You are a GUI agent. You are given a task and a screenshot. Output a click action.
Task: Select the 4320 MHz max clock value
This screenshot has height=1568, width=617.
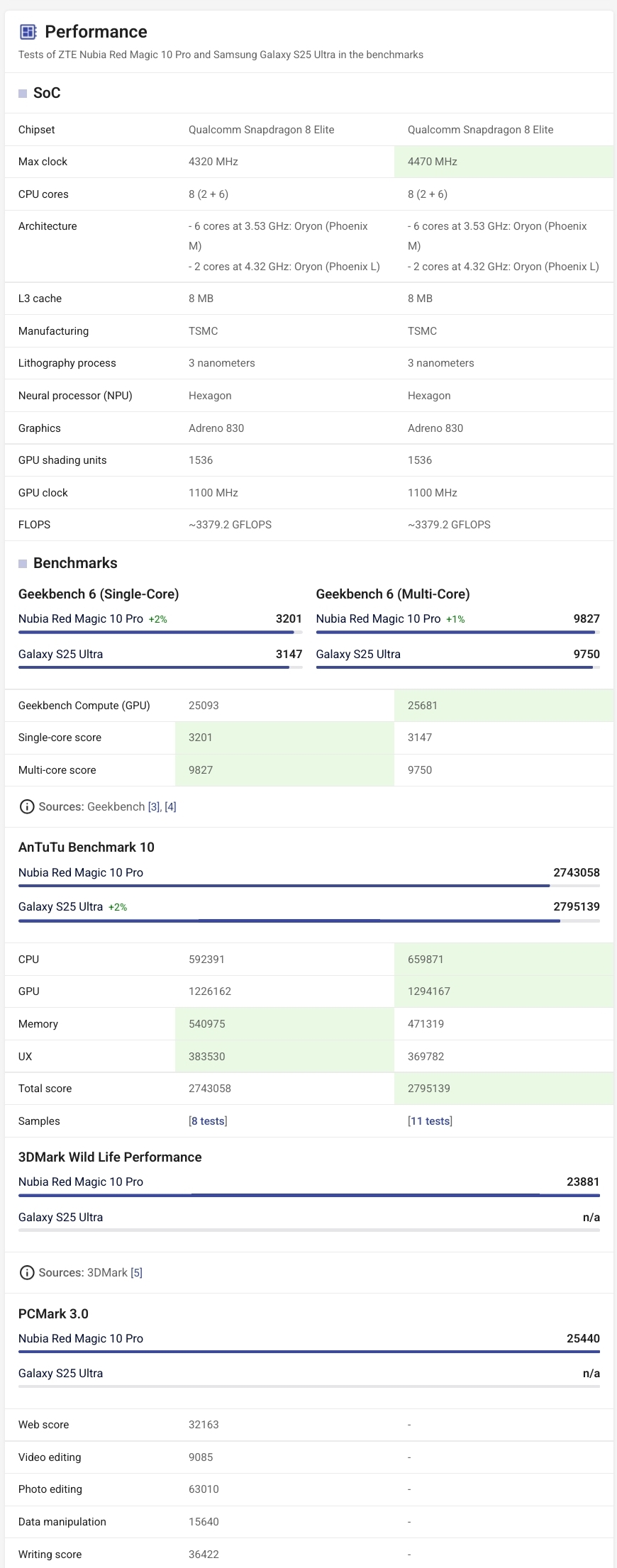pos(213,162)
